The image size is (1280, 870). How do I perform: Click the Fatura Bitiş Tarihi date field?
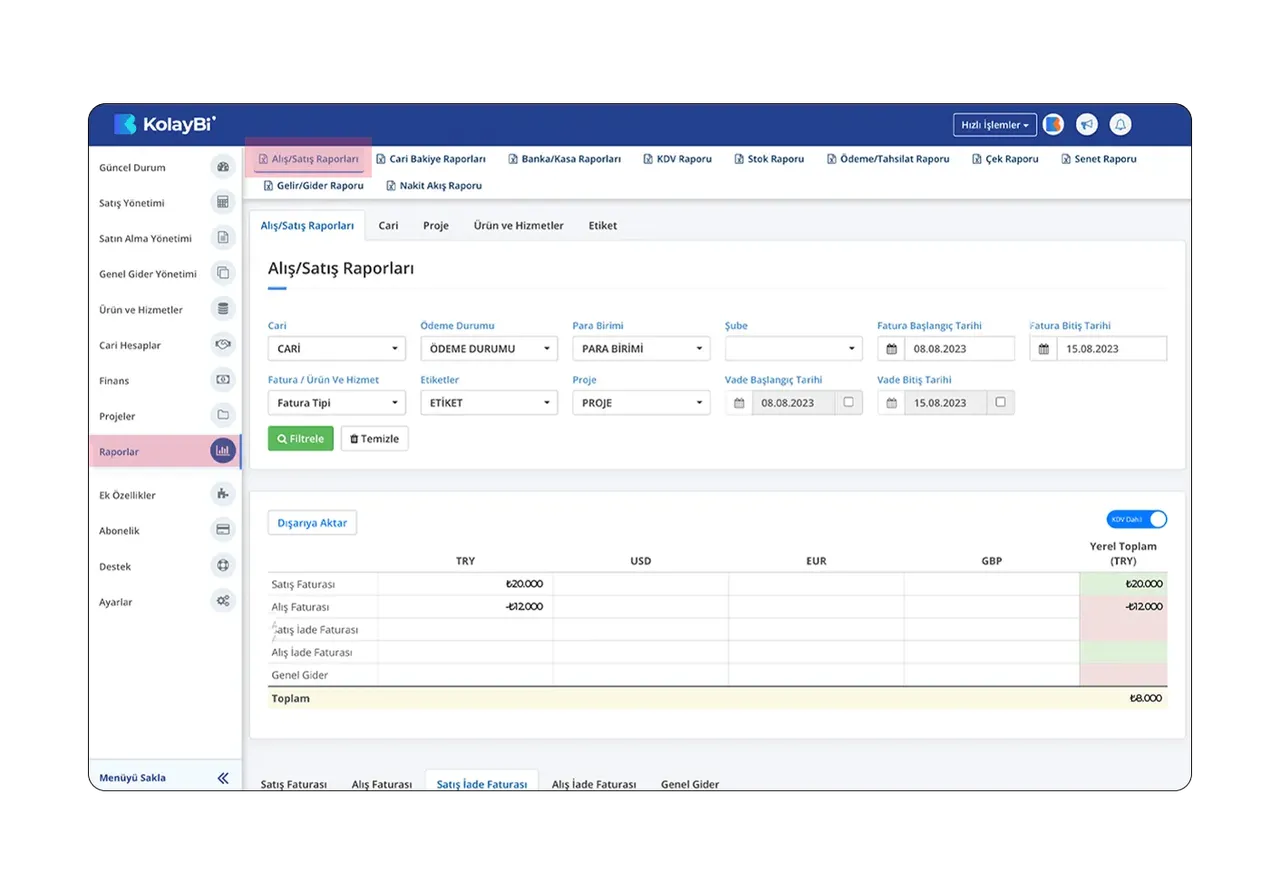[1111, 349]
